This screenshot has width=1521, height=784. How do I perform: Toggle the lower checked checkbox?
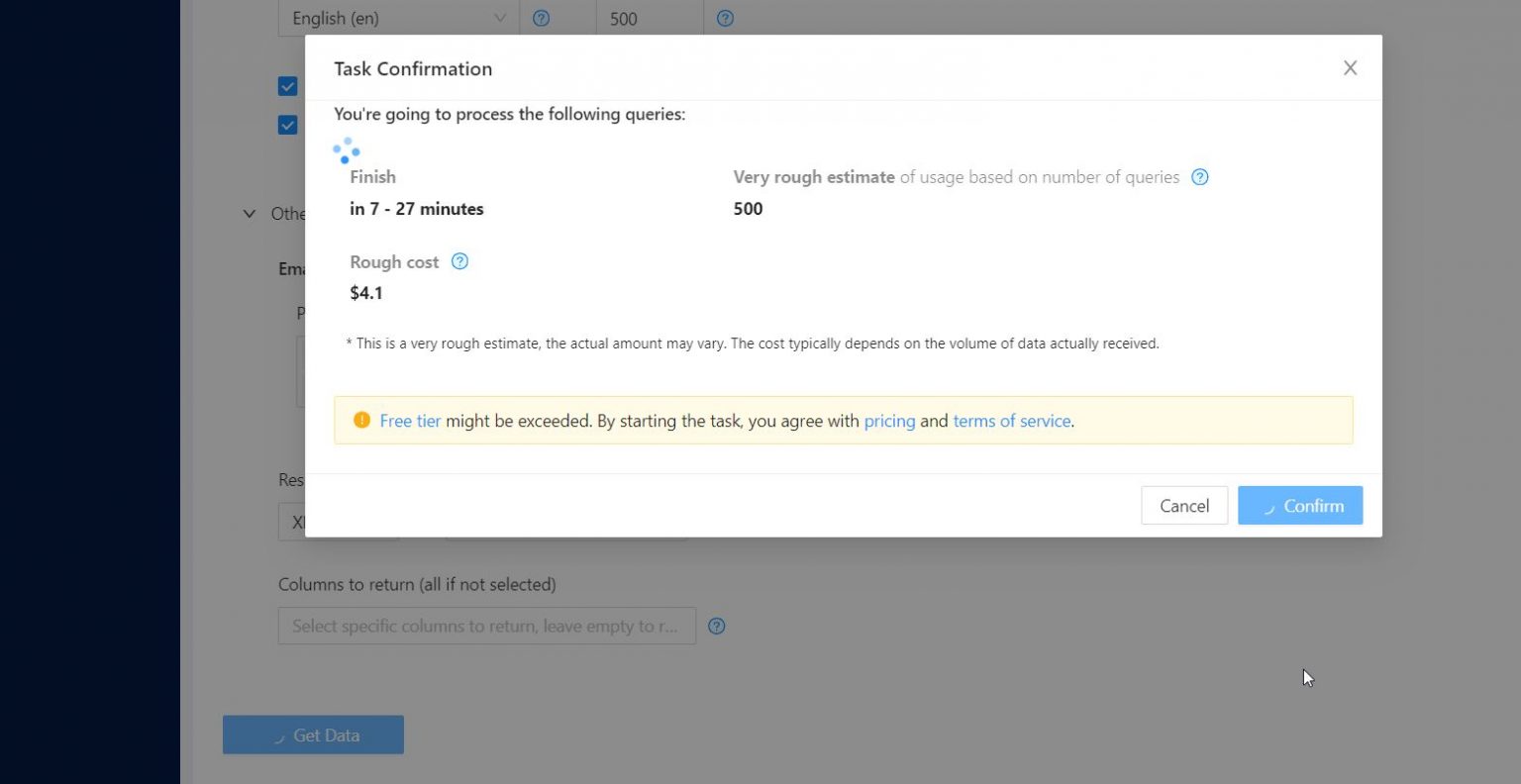[288, 125]
